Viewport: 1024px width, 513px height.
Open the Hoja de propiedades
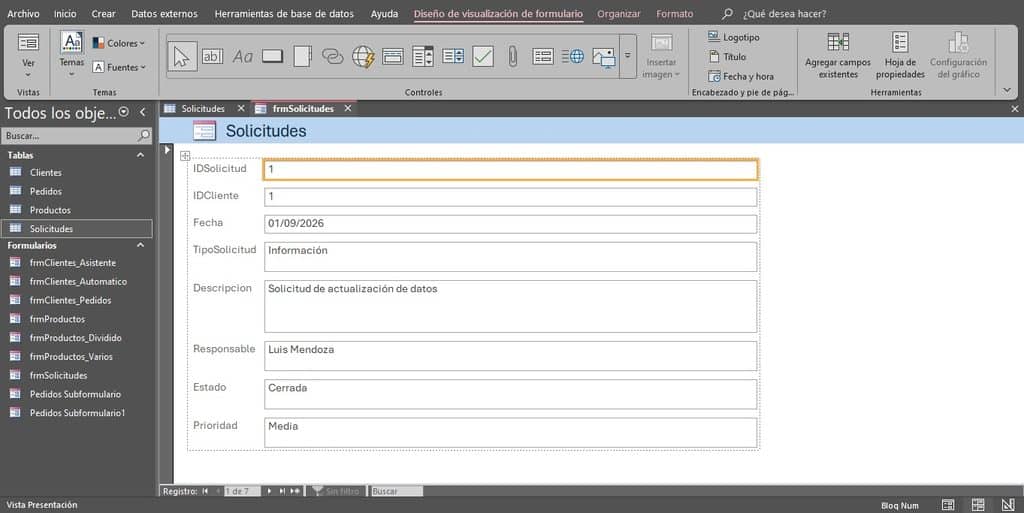point(900,56)
